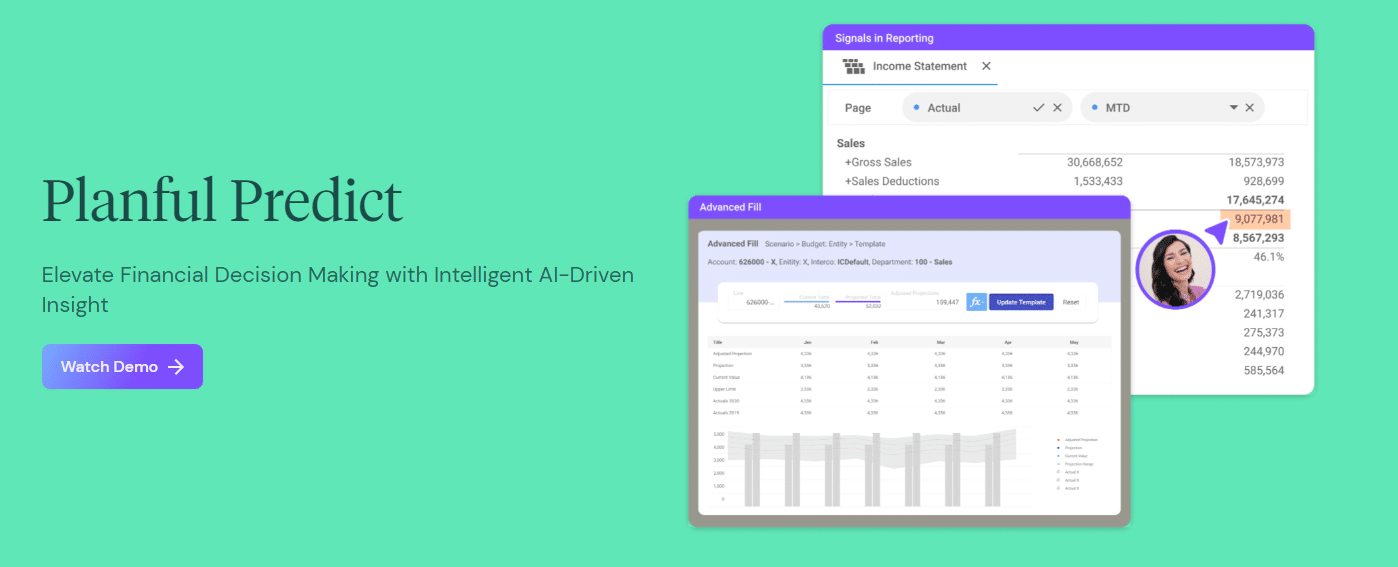This screenshot has height=567, width=1398.
Task: Close the Income Statement tab
Action: point(986,66)
